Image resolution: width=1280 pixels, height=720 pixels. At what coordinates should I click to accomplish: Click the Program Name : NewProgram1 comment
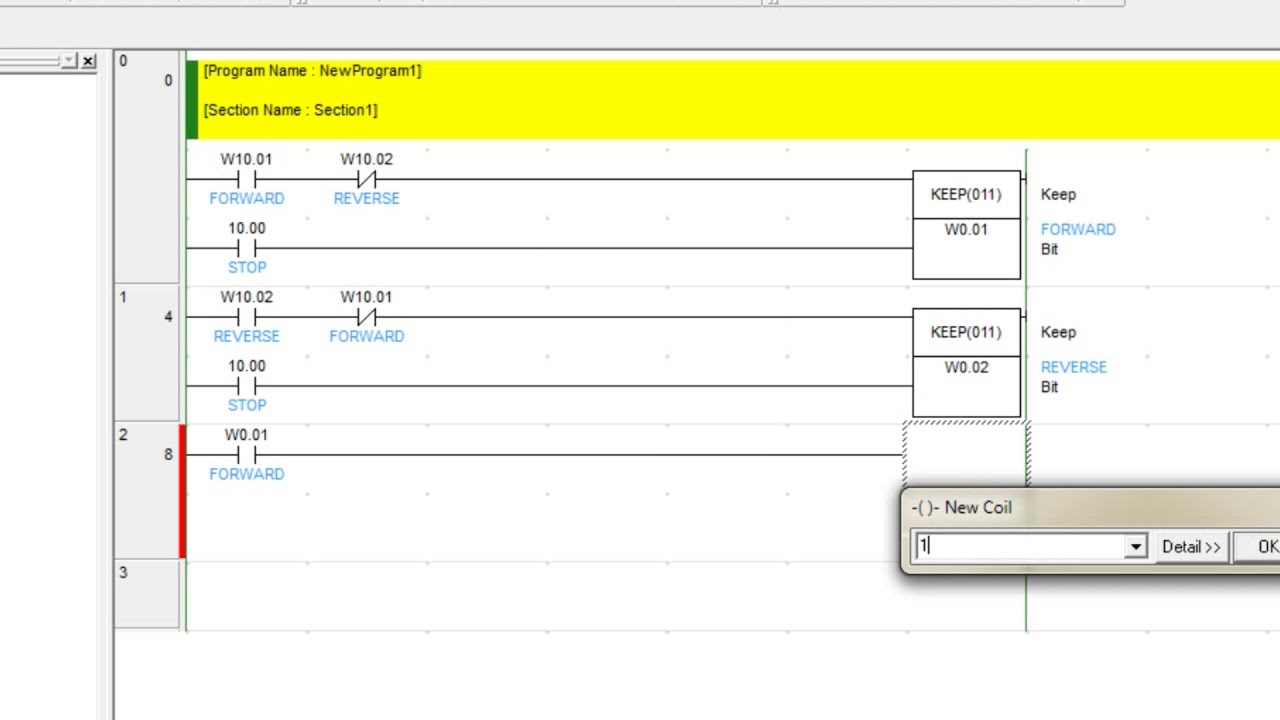[x=312, y=71]
